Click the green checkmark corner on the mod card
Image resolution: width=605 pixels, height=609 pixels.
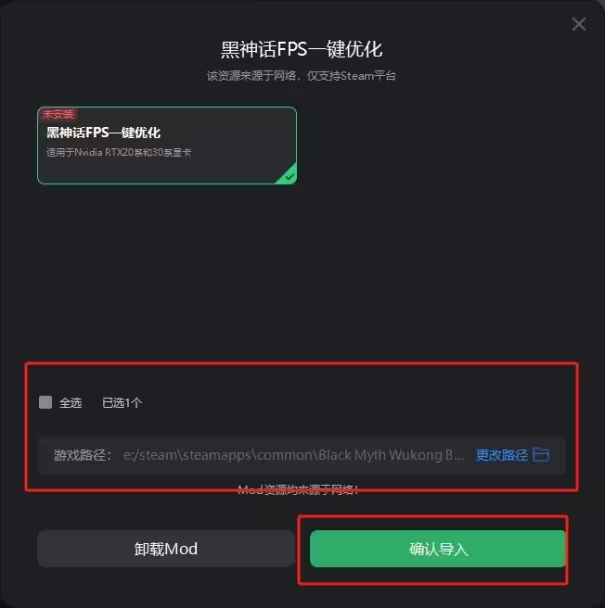[289, 176]
